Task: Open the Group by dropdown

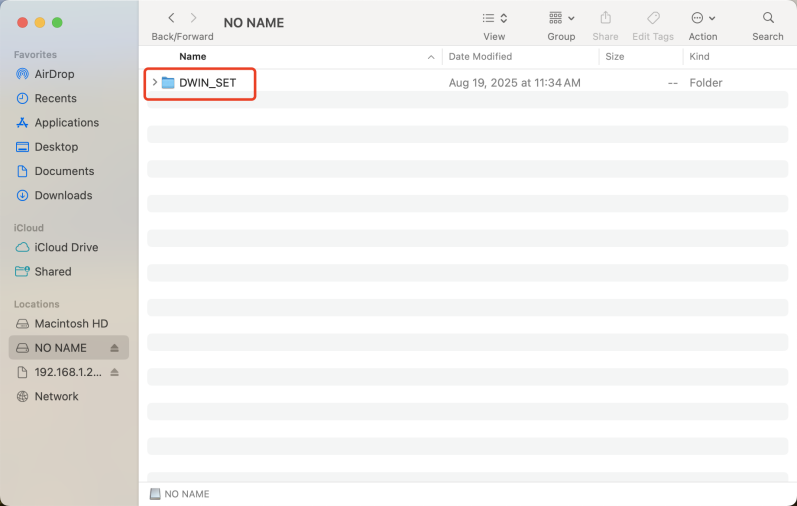Action: click(x=561, y=18)
